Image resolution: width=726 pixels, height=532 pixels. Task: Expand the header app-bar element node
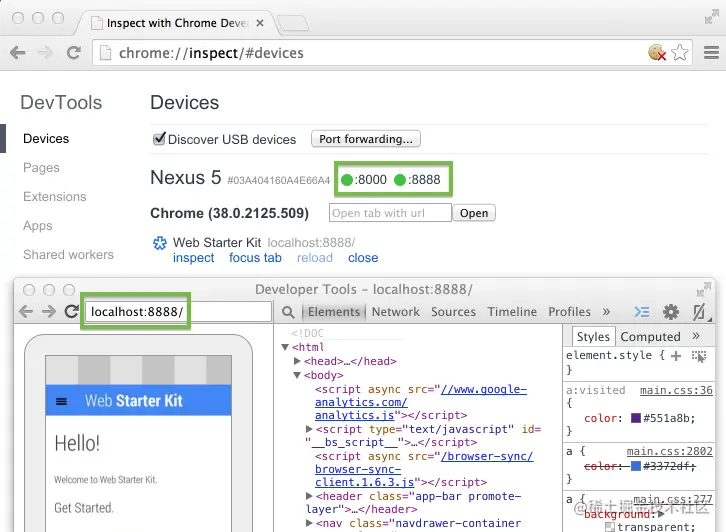point(309,496)
